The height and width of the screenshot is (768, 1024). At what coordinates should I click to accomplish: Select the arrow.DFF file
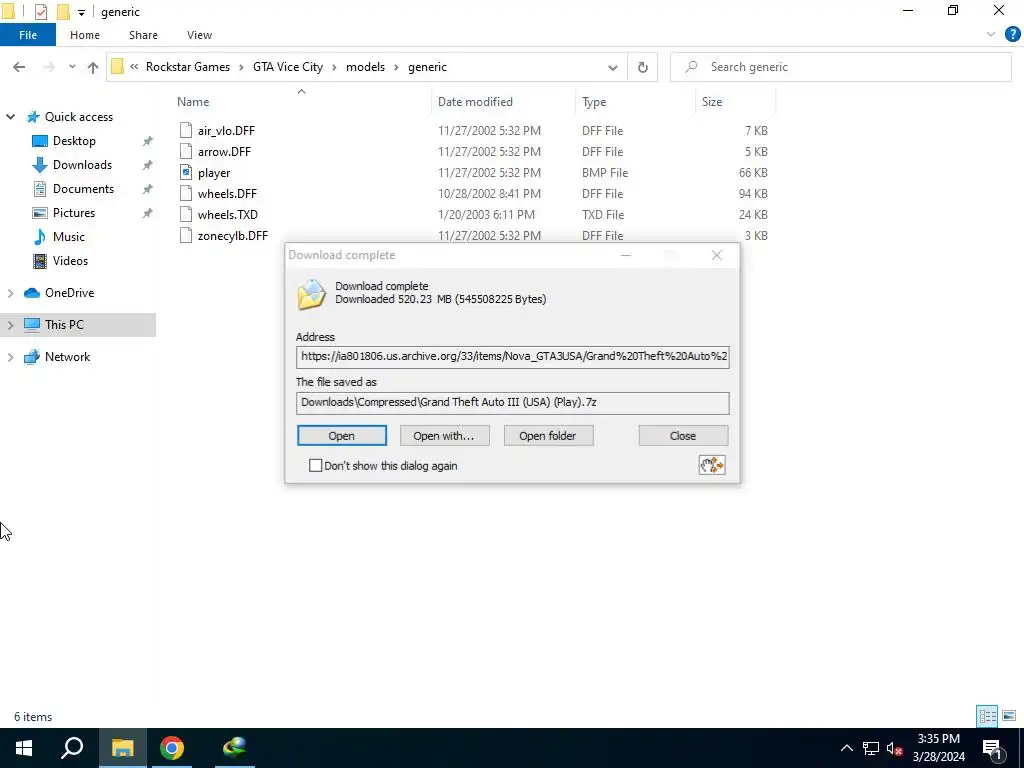(224, 152)
